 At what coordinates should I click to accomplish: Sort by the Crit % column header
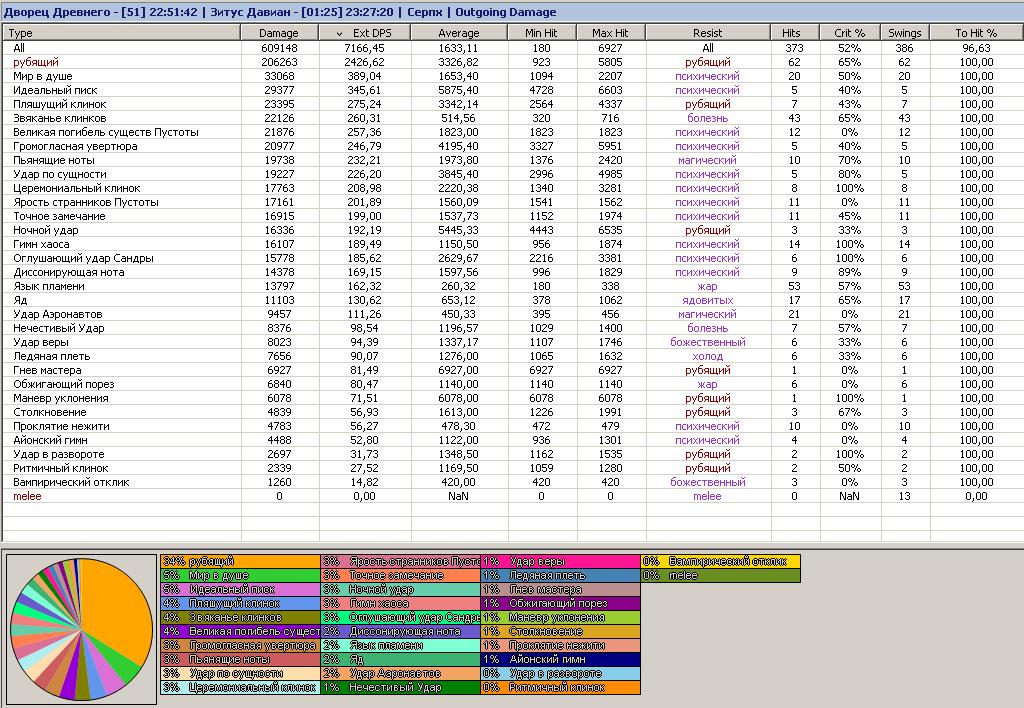pos(850,33)
